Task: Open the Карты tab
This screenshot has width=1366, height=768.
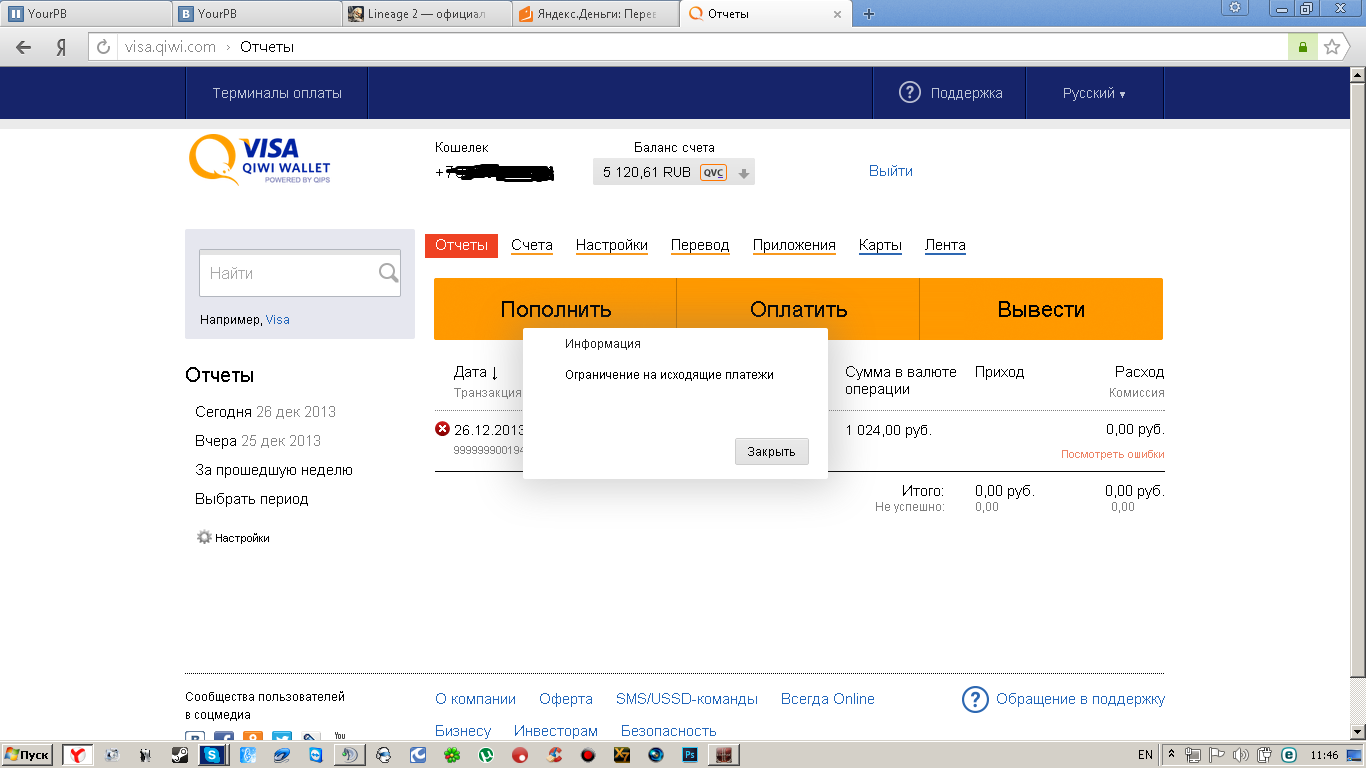Action: pyautogui.click(x=880, y=245)
